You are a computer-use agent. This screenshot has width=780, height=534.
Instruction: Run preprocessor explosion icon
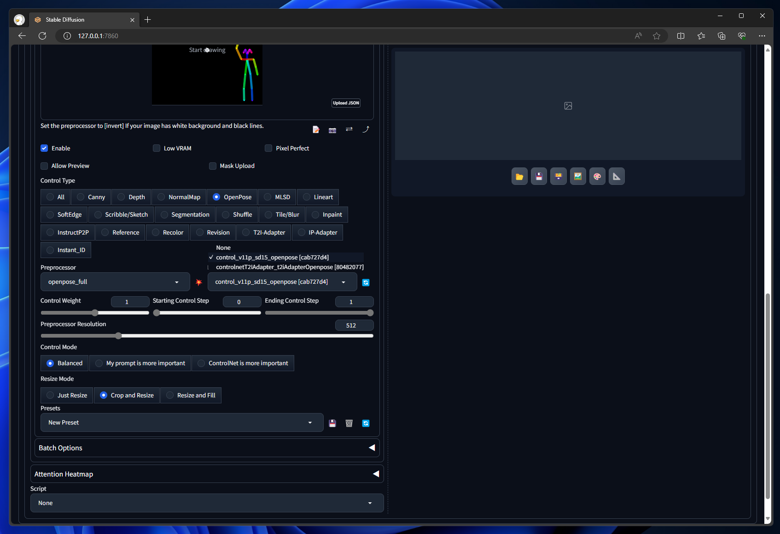(198, 282)
